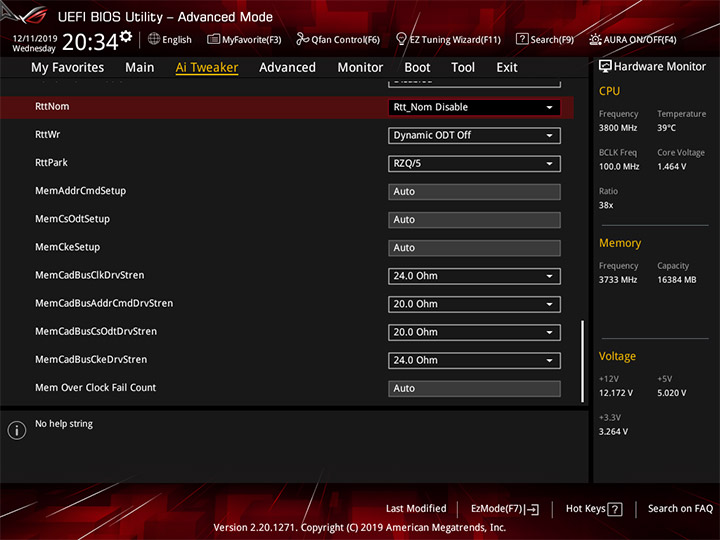720x540 pixels.
Task: Expand the MemCadBusClkDrvStren dropdown
Action: coord(474,276)
